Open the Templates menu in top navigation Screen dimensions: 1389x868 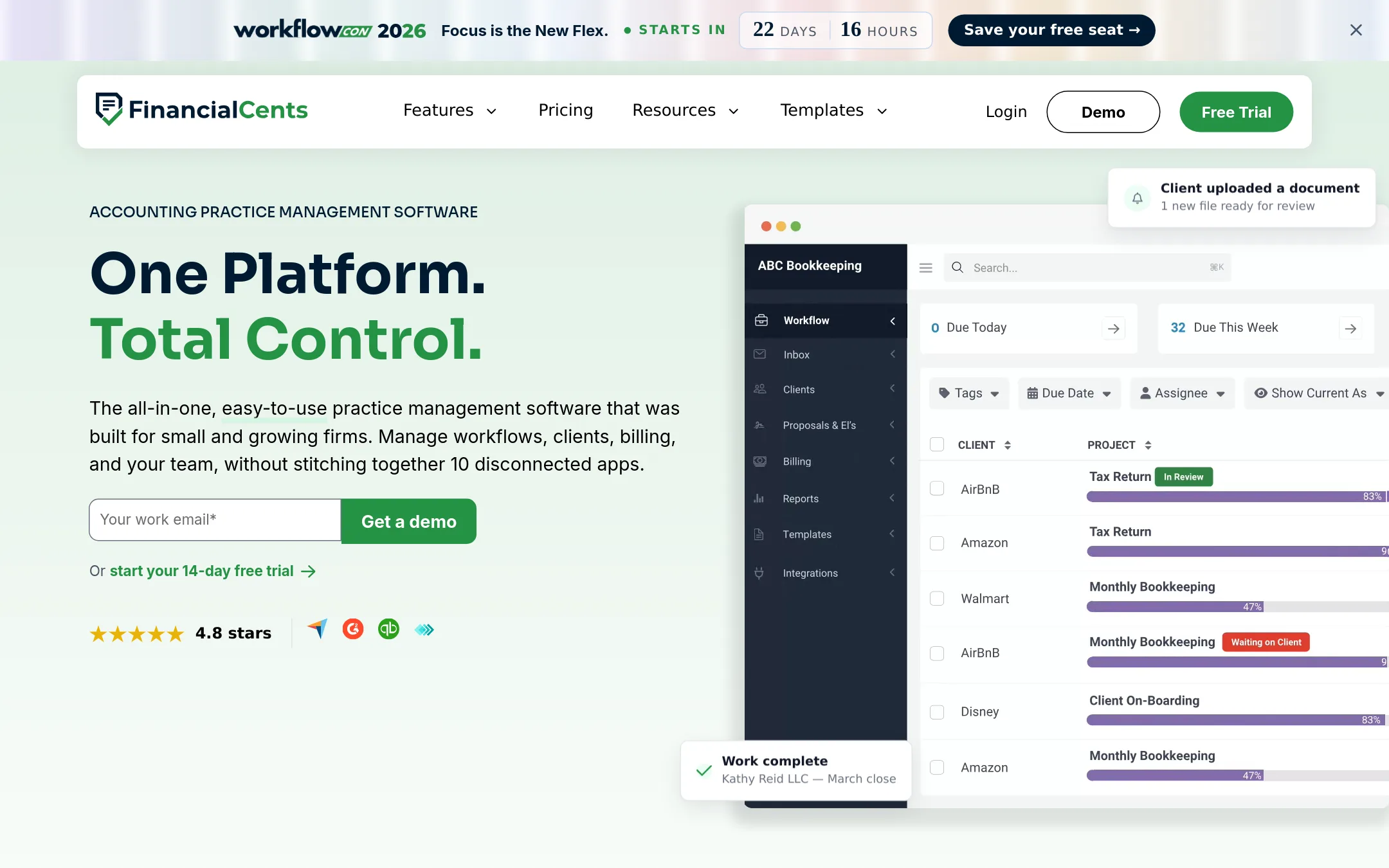pos(833,111)
